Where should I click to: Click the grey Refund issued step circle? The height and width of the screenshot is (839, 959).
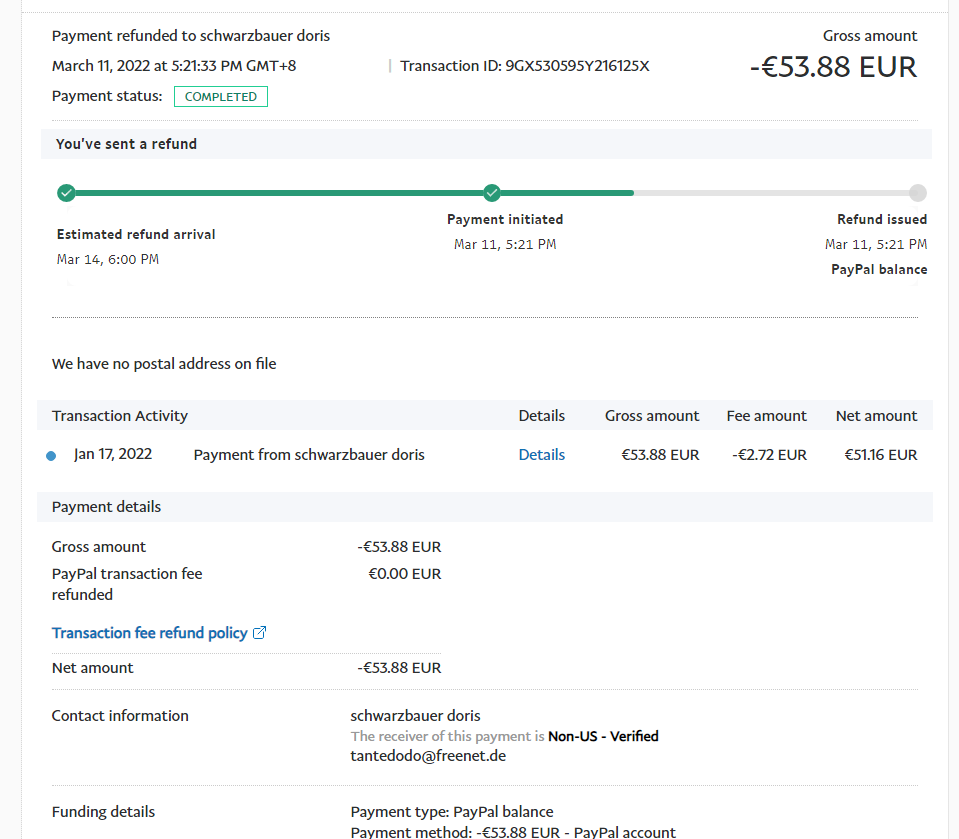pyautogui.click(x=917, y=193)
